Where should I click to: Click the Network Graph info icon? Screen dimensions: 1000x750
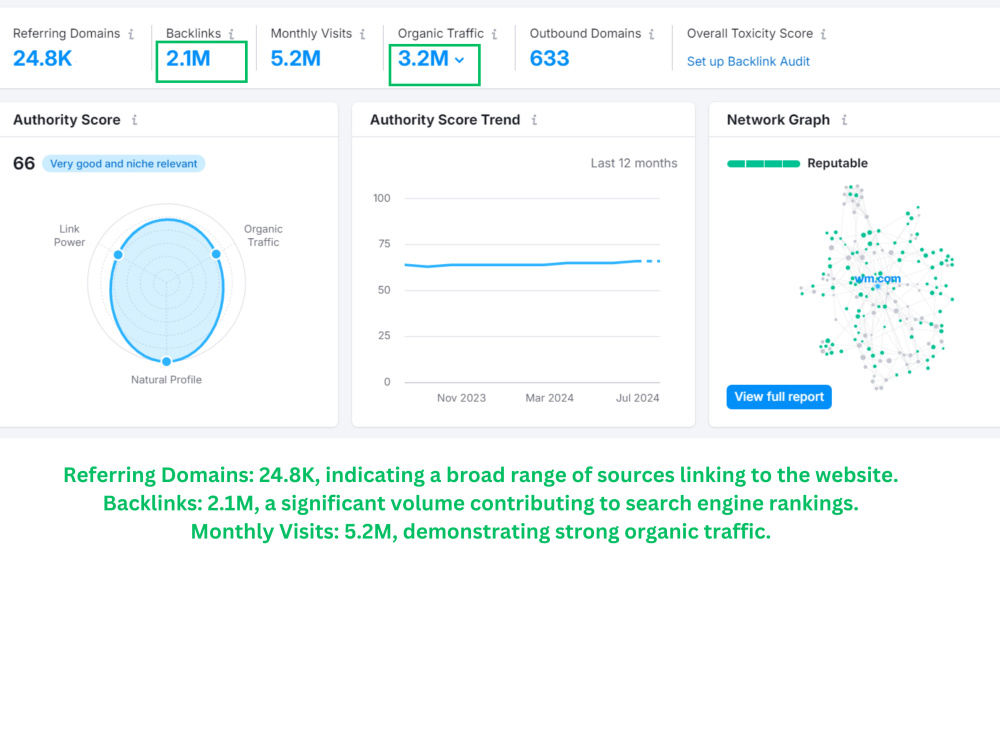click(844, 120)
